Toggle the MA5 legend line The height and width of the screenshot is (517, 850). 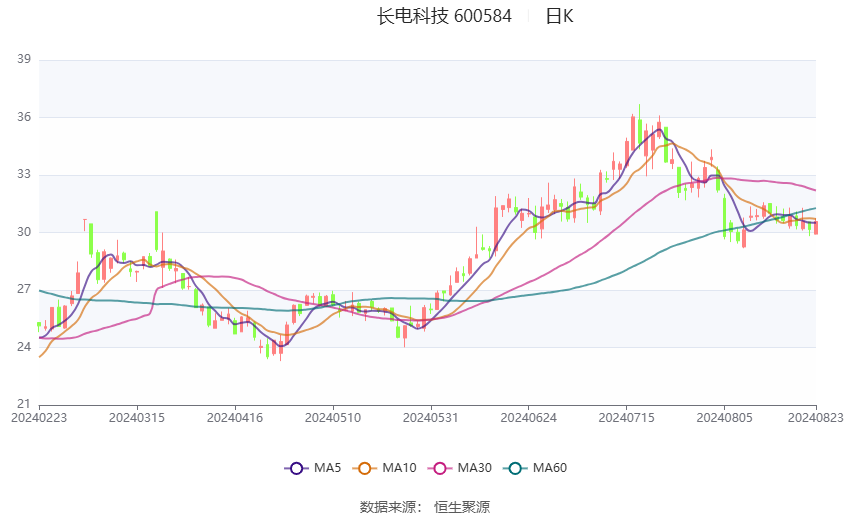click(312, 468)
